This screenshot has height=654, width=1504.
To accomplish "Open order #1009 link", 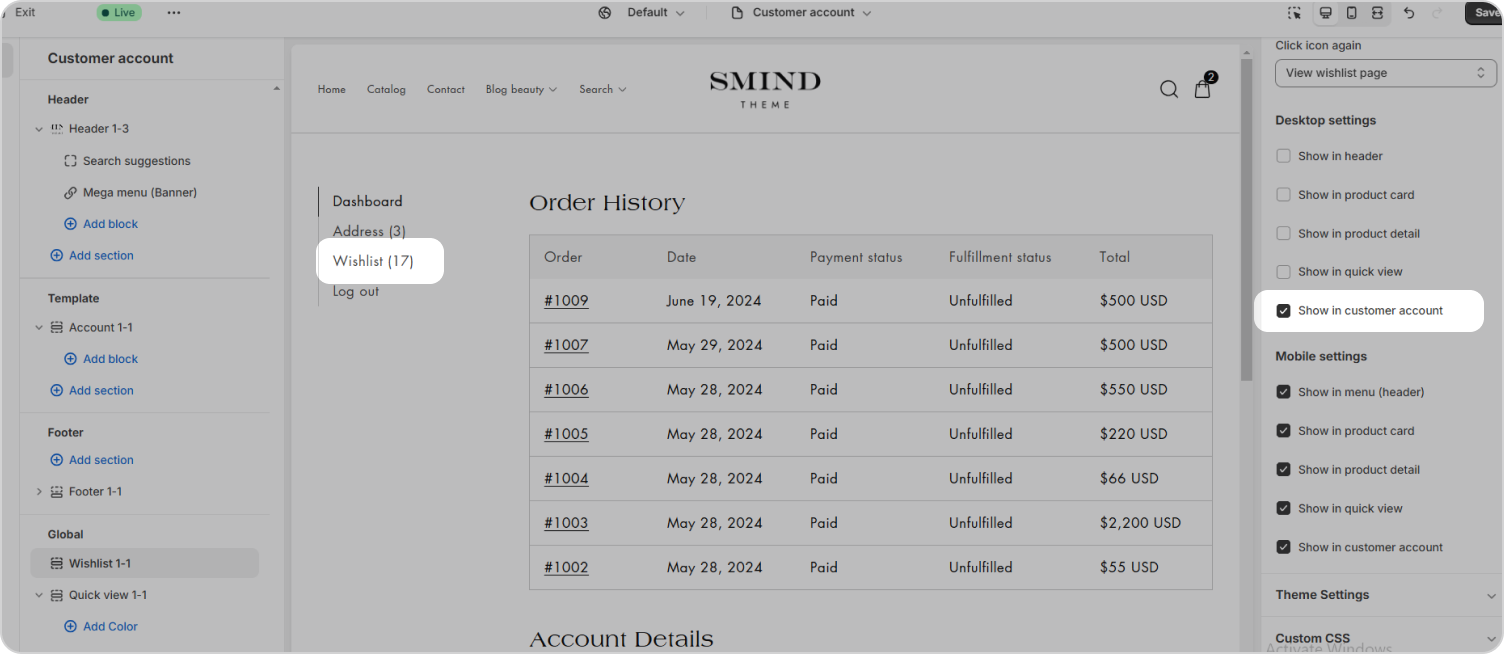I will 566,301.
